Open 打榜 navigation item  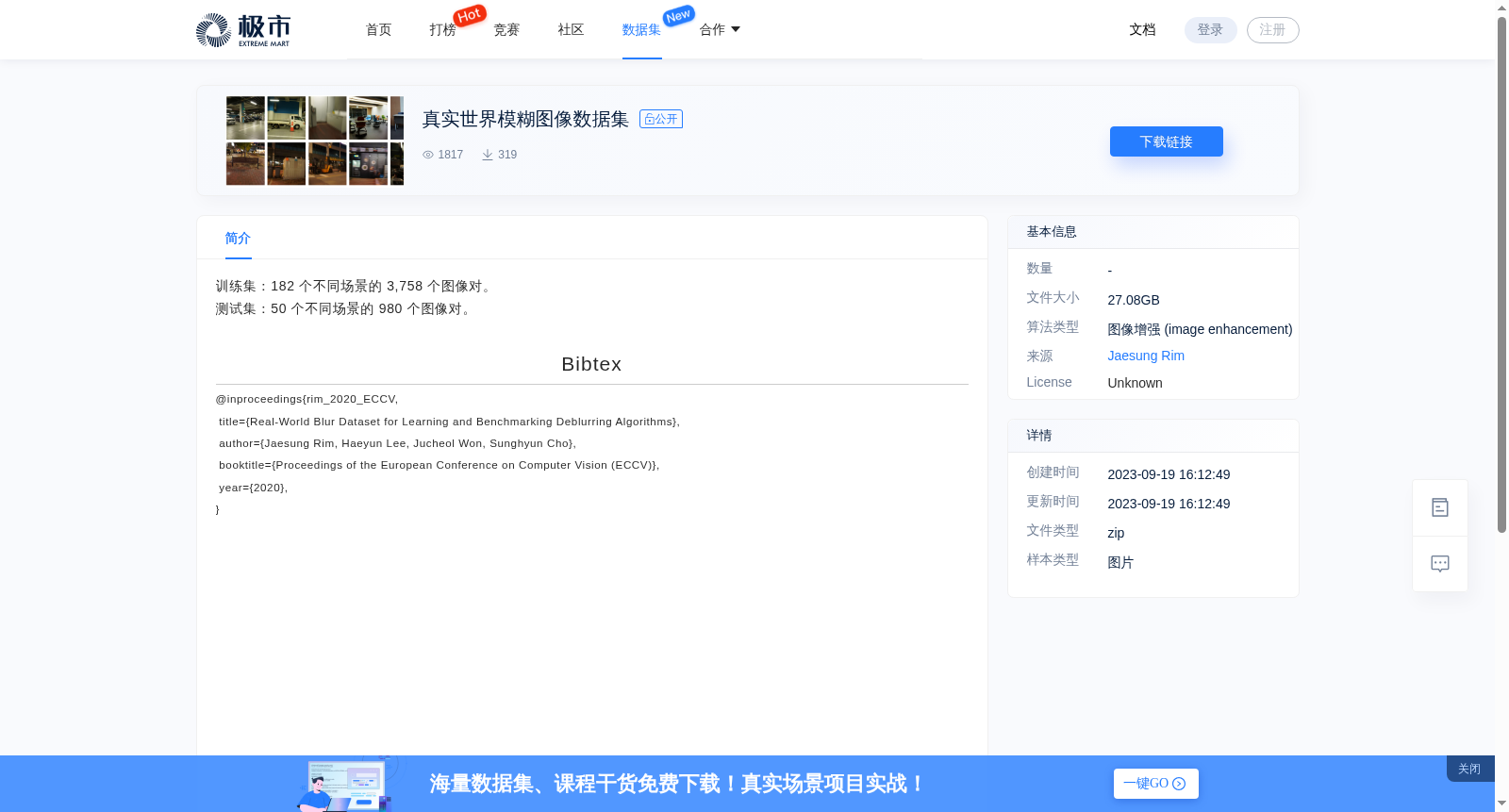pos(442,30)
